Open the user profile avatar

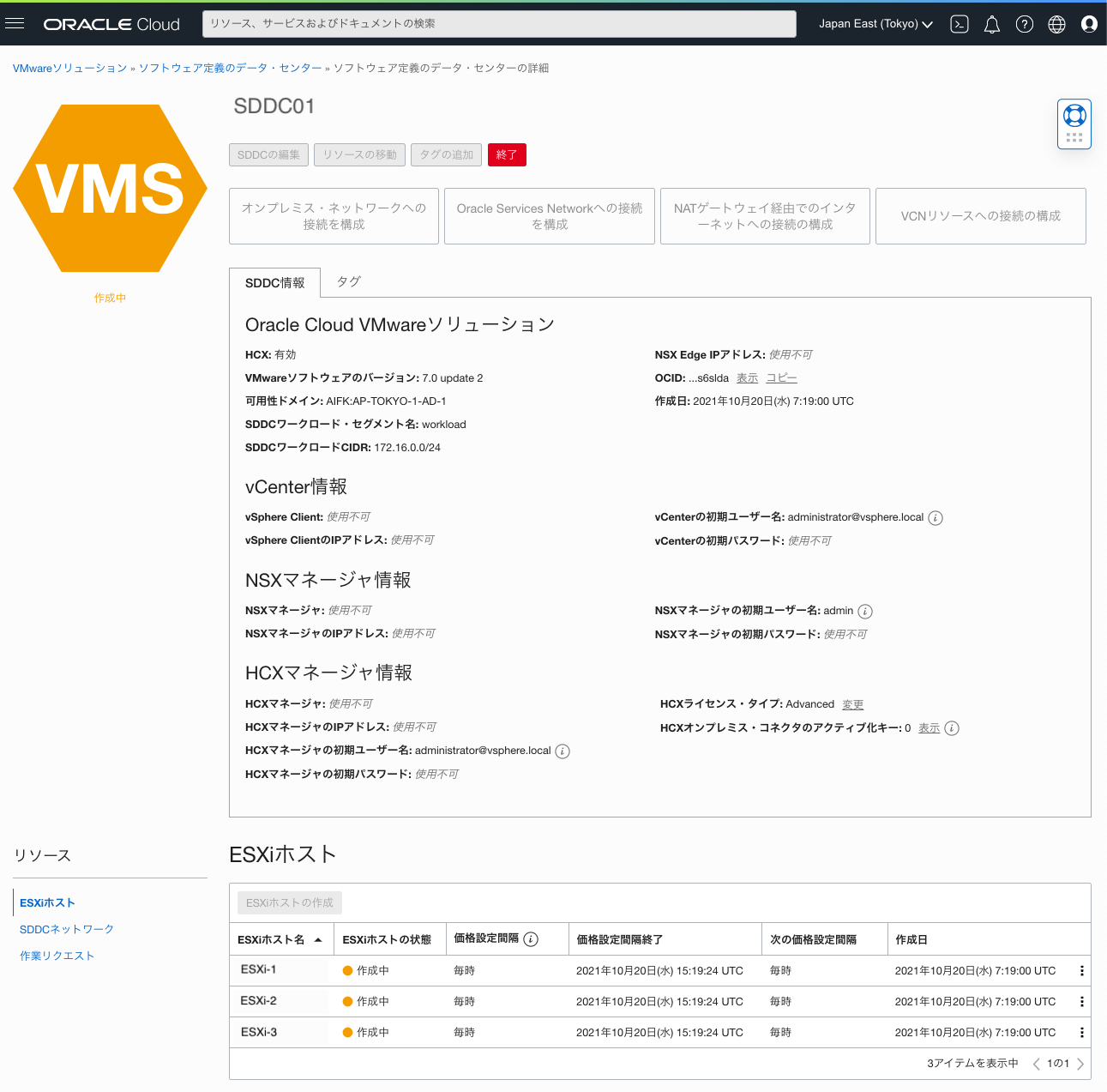tap(1089, 24)
